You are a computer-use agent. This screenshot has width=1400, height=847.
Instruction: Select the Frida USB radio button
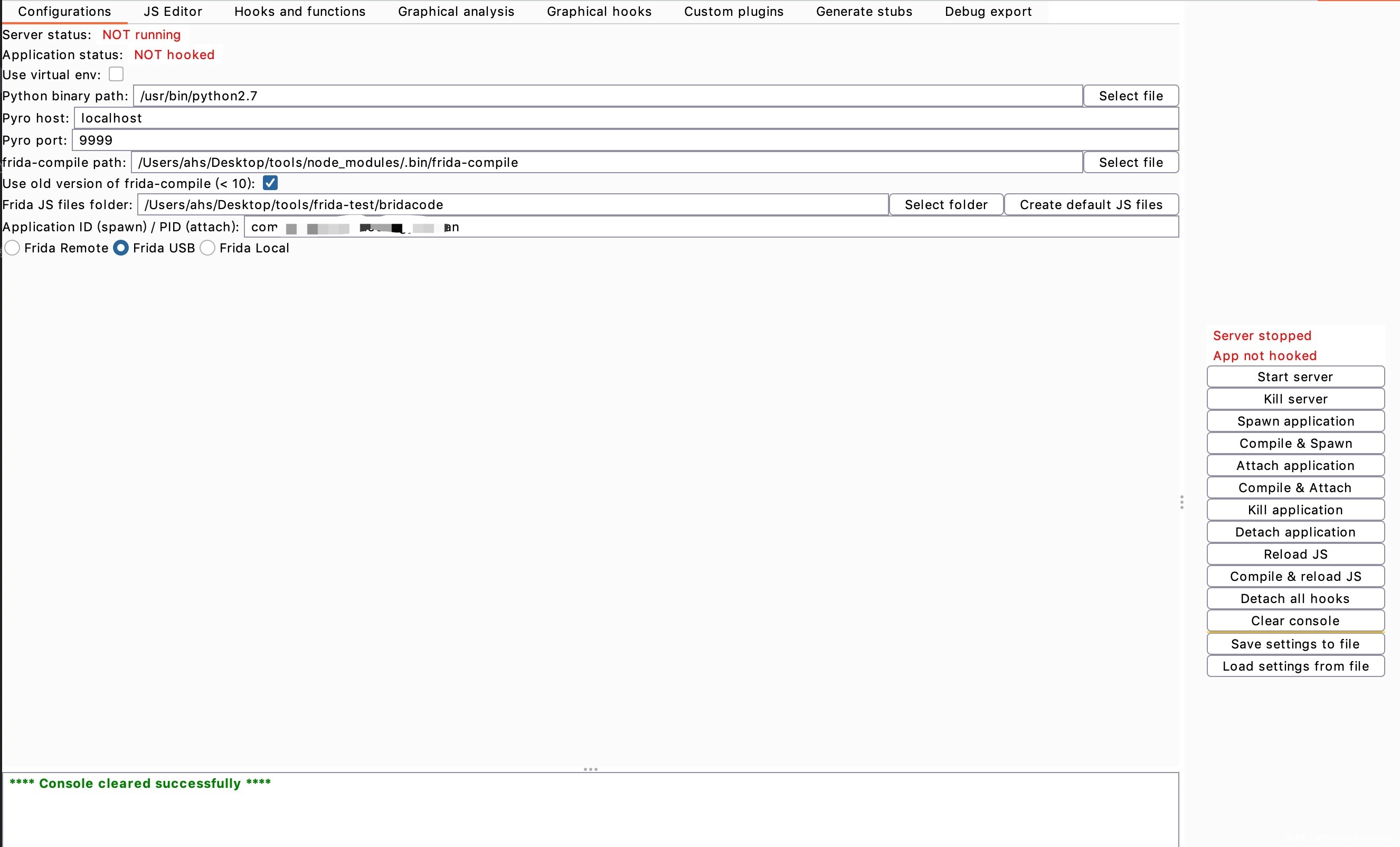[121, 248]
